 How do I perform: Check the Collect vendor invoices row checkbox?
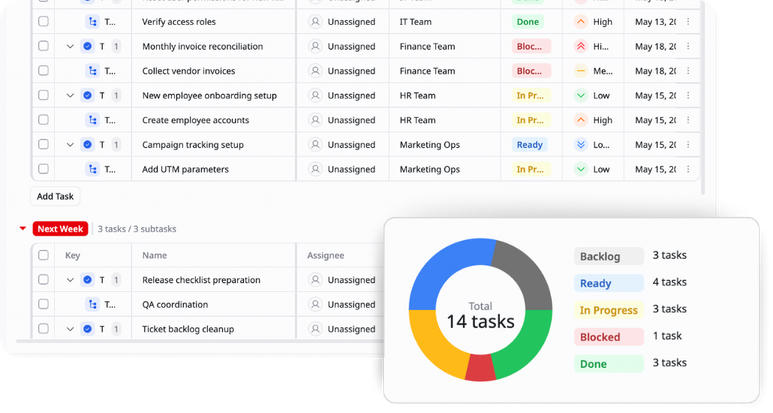coord(43,70)
